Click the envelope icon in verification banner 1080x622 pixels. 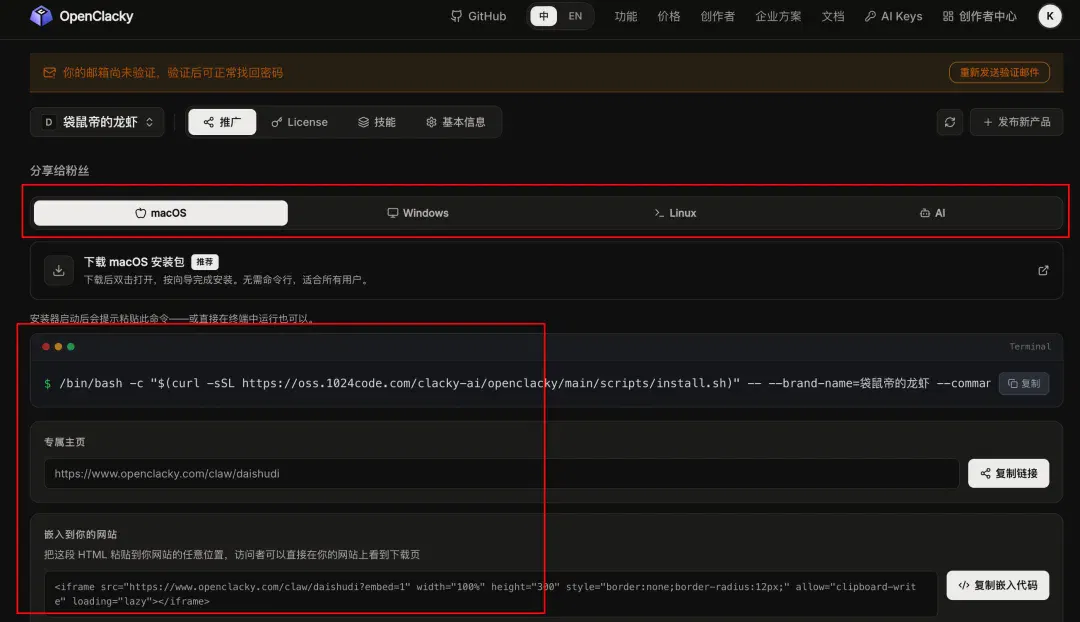pos(50,72)
